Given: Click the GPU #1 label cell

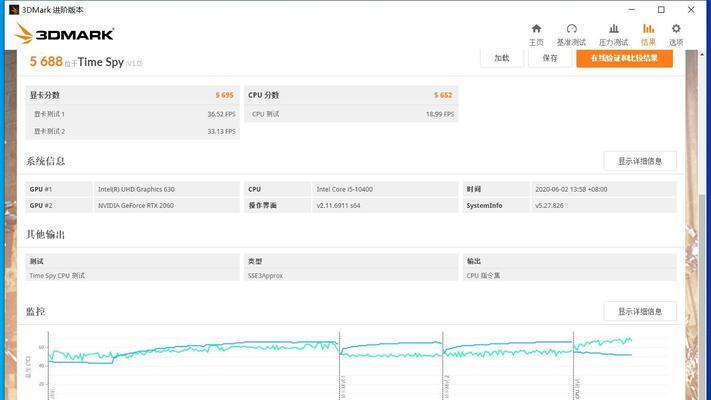Looking at the screenshot, I should [58, 190].
